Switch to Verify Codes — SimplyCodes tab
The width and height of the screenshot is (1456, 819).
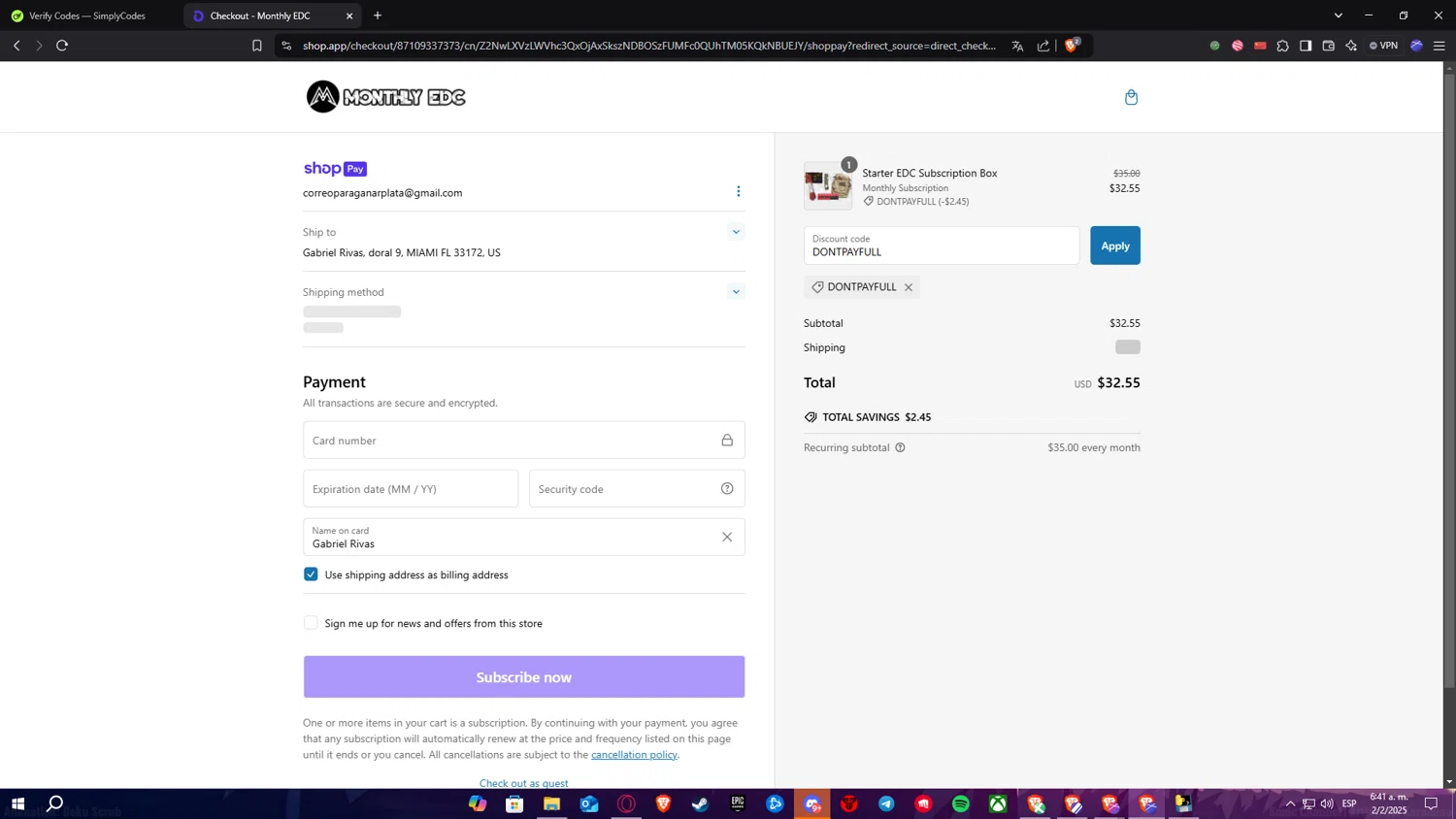click(87, 16)
